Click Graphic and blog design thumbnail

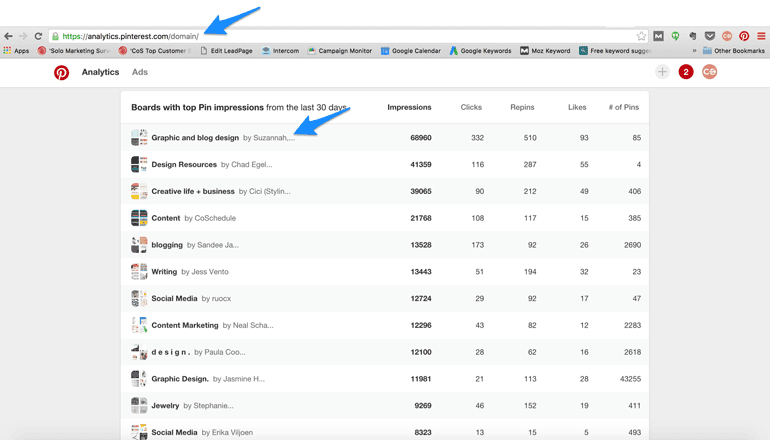139,138
